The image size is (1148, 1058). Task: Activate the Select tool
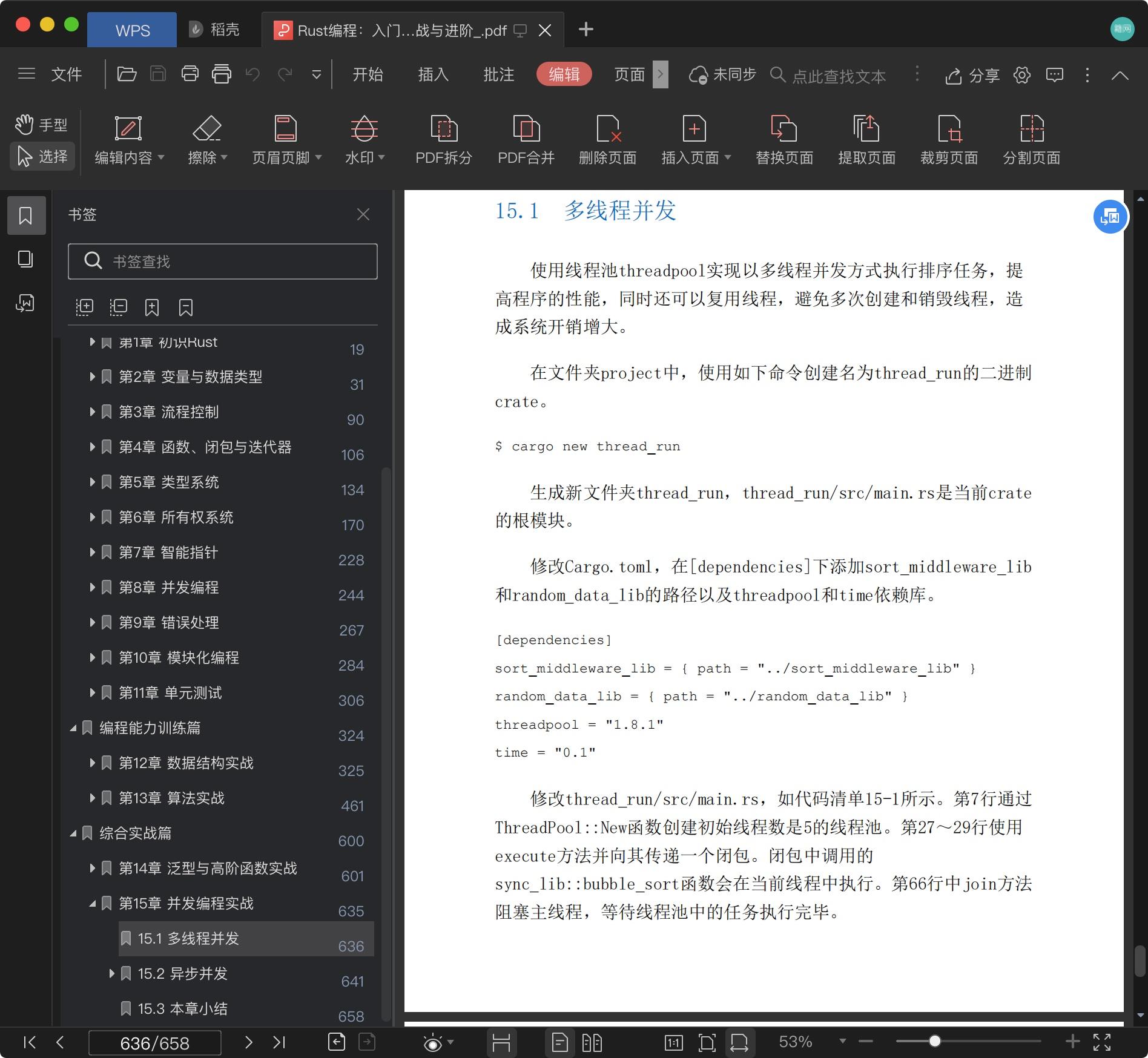click(x=42, y=156)
